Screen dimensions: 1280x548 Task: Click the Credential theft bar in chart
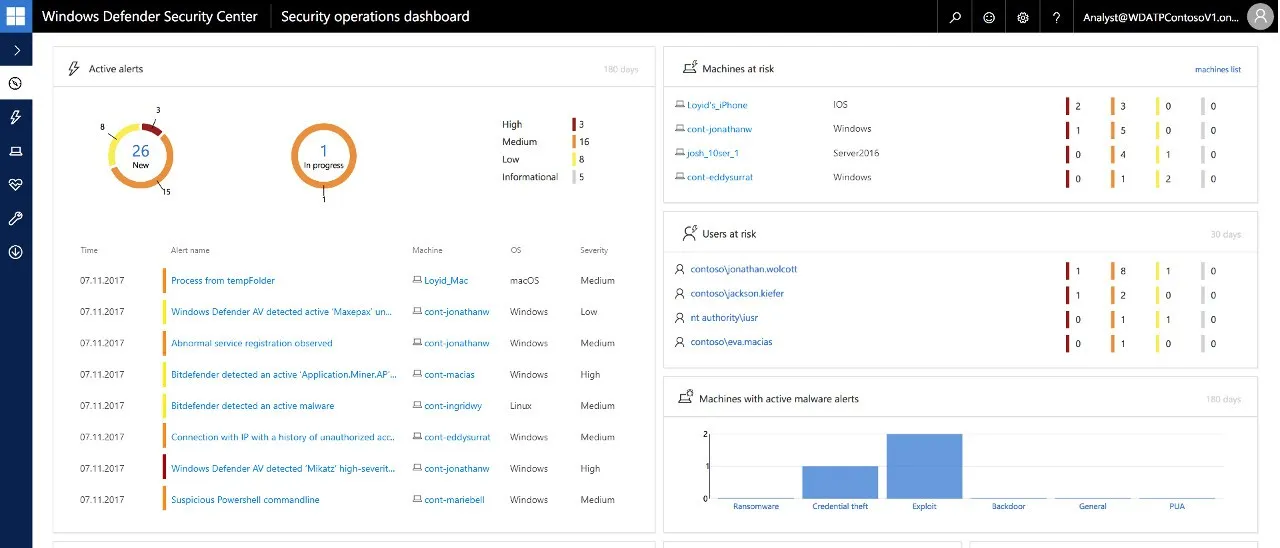coord(840,482)
